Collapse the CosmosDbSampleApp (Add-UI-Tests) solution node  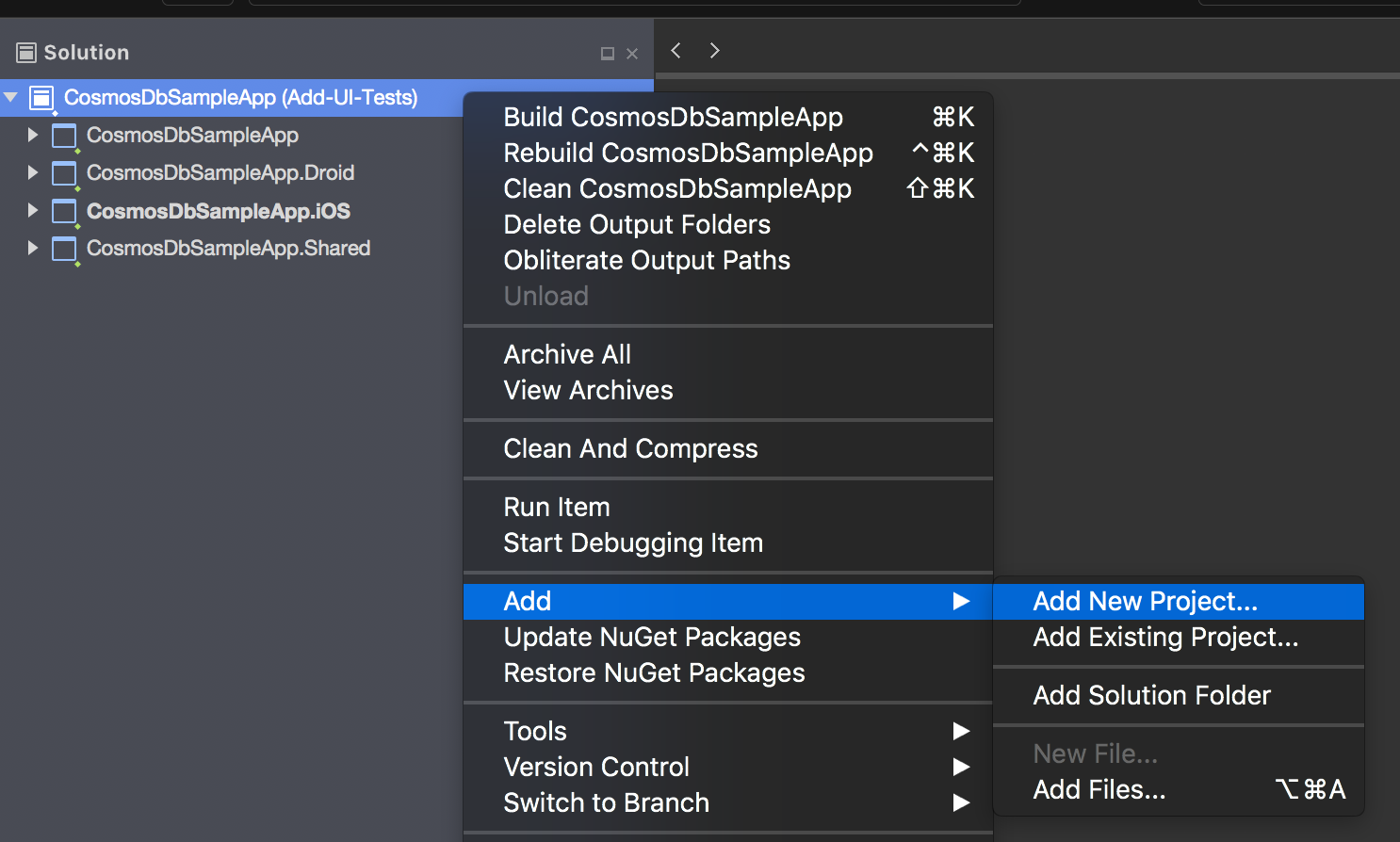point(11,97)
